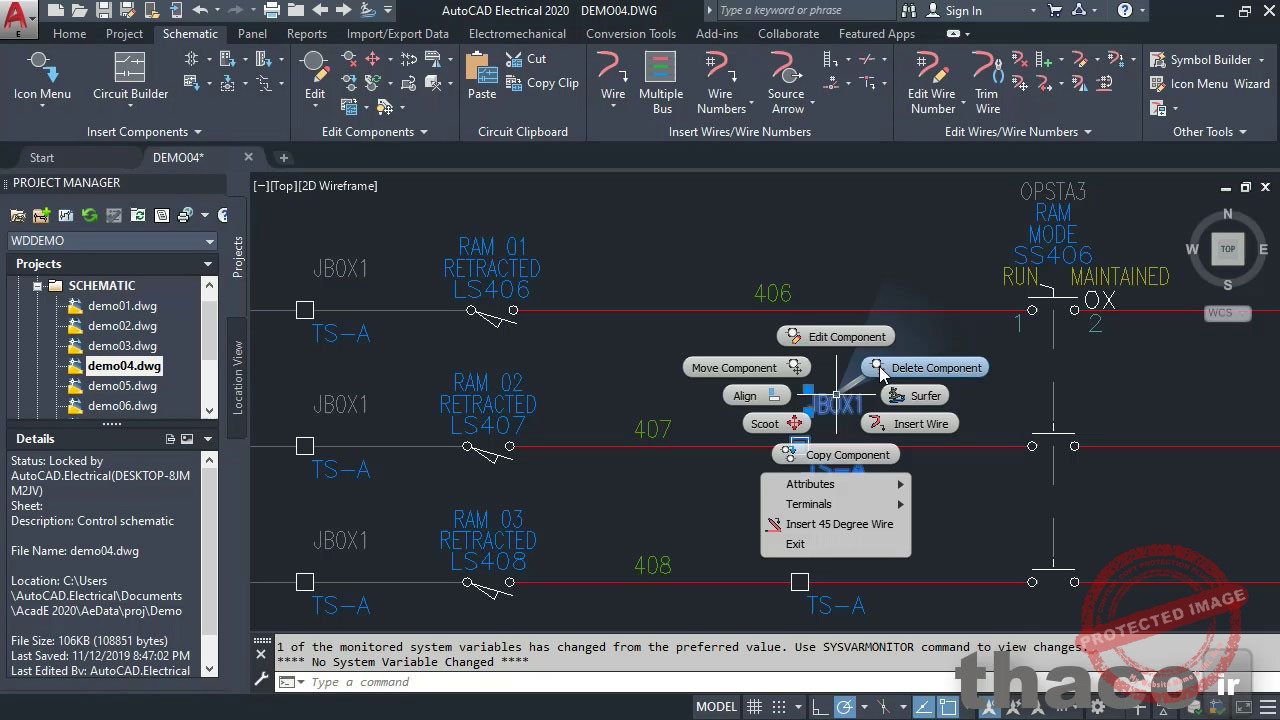
Task: Toggle grid display in the status bar
Action: (x=754, y=706)
